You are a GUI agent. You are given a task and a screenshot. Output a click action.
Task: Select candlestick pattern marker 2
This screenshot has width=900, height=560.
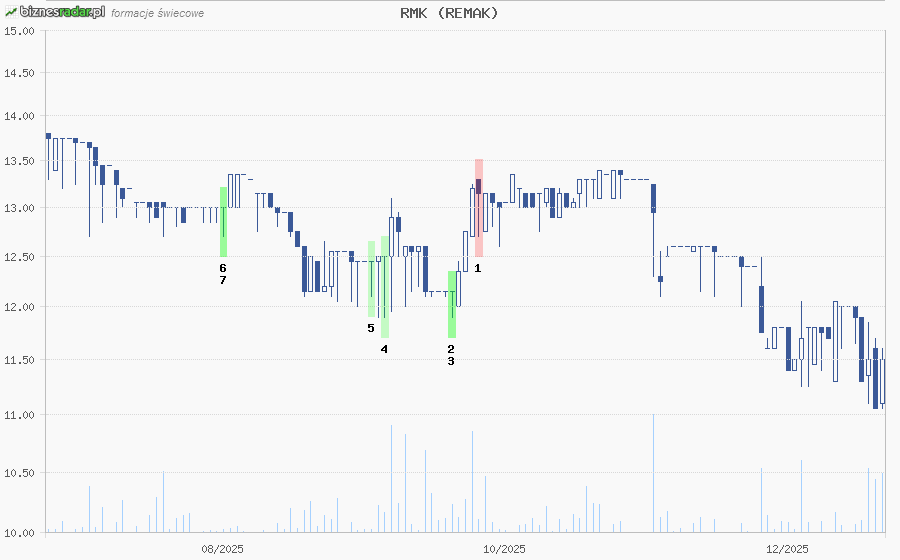451,348
